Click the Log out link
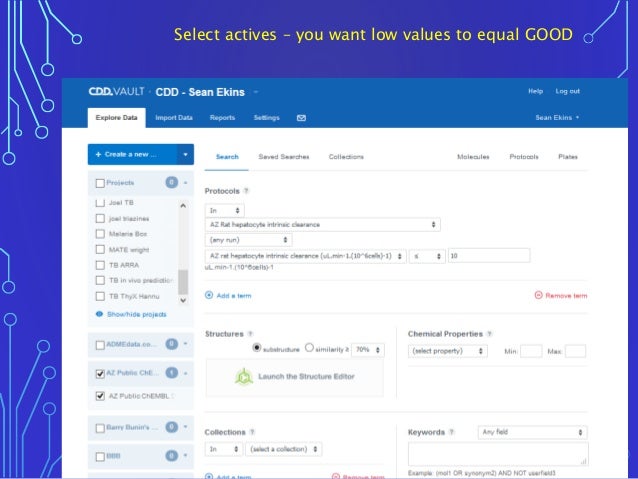This screenshot has height=479, width=638. pyautogui.click(x=568, y=91)
